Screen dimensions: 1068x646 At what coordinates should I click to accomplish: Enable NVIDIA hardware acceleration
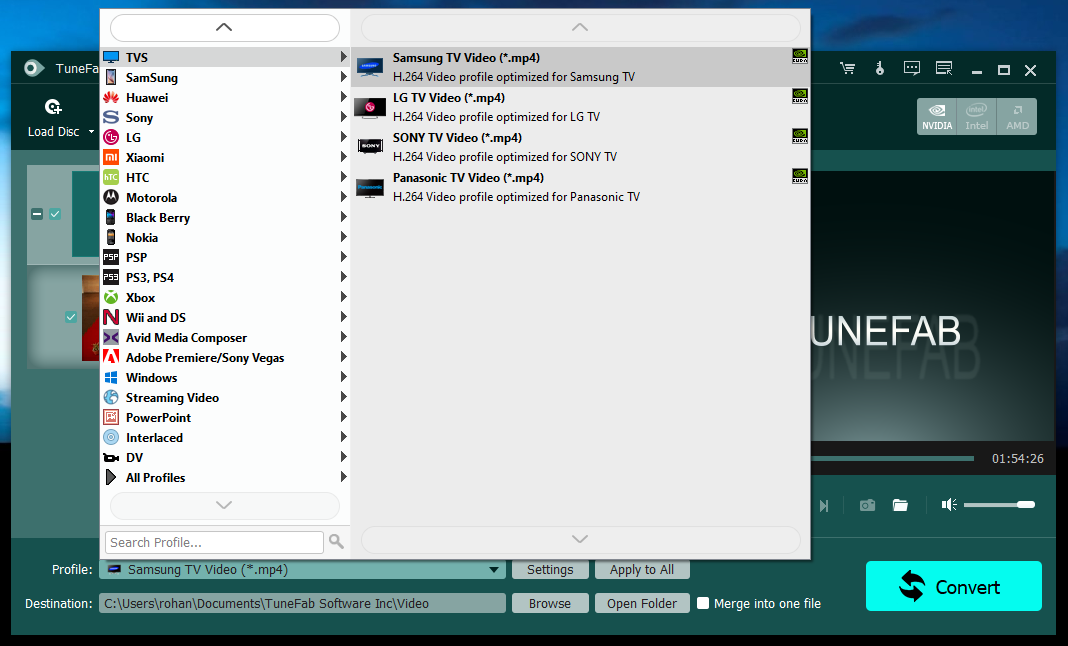(x=937, y=116)
